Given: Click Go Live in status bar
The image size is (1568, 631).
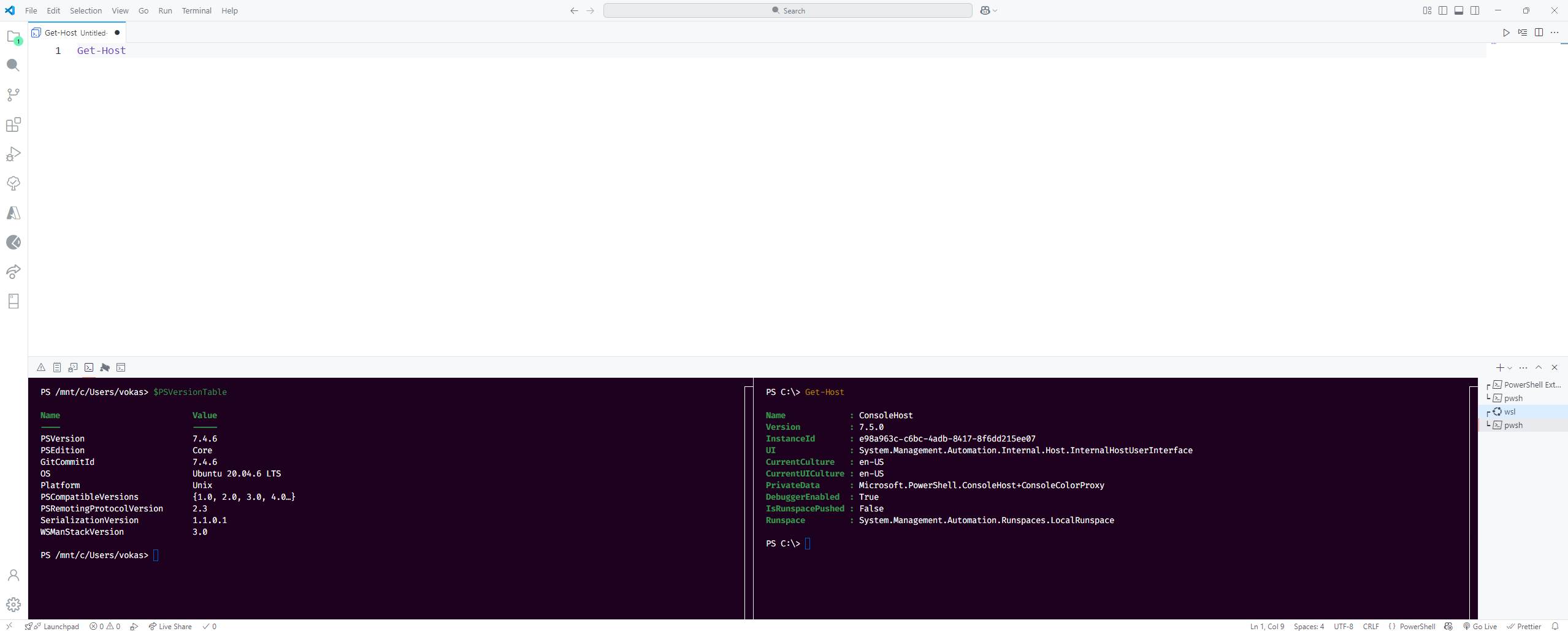Looking at the screenshot, I should click(1480, 626).
